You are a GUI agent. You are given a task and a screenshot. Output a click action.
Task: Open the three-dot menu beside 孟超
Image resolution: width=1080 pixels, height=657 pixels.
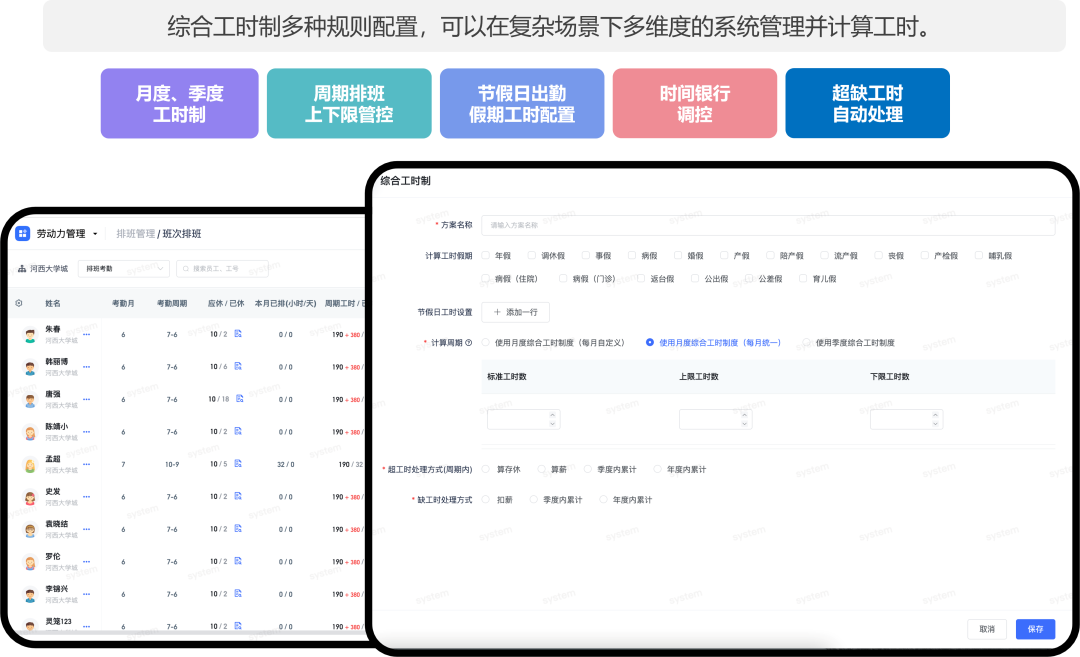point(87,464)
